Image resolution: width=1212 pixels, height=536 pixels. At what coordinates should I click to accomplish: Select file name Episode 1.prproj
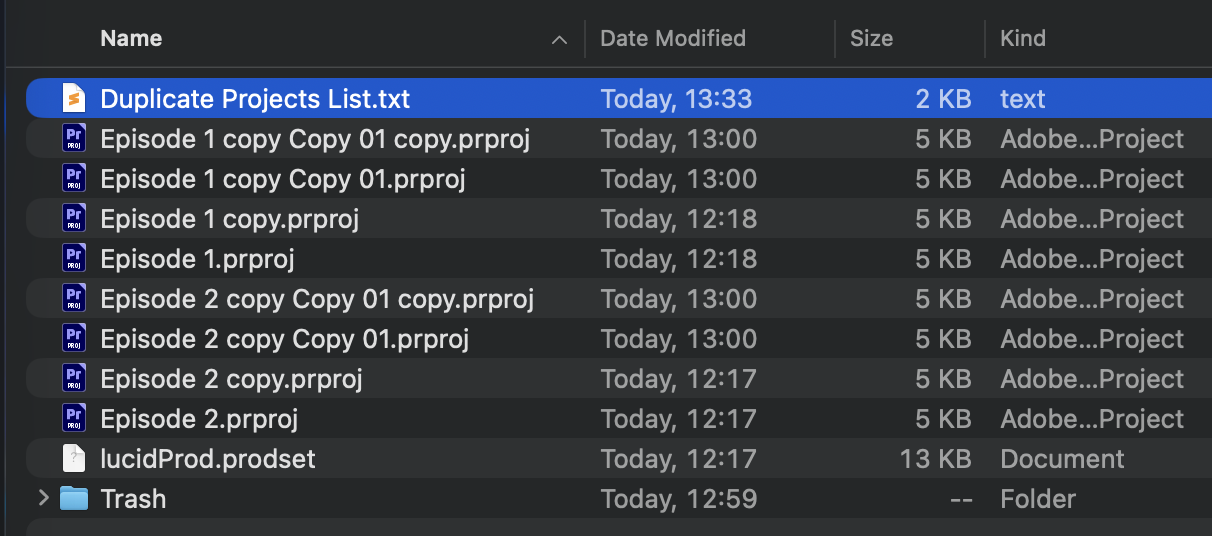[198, 259]
